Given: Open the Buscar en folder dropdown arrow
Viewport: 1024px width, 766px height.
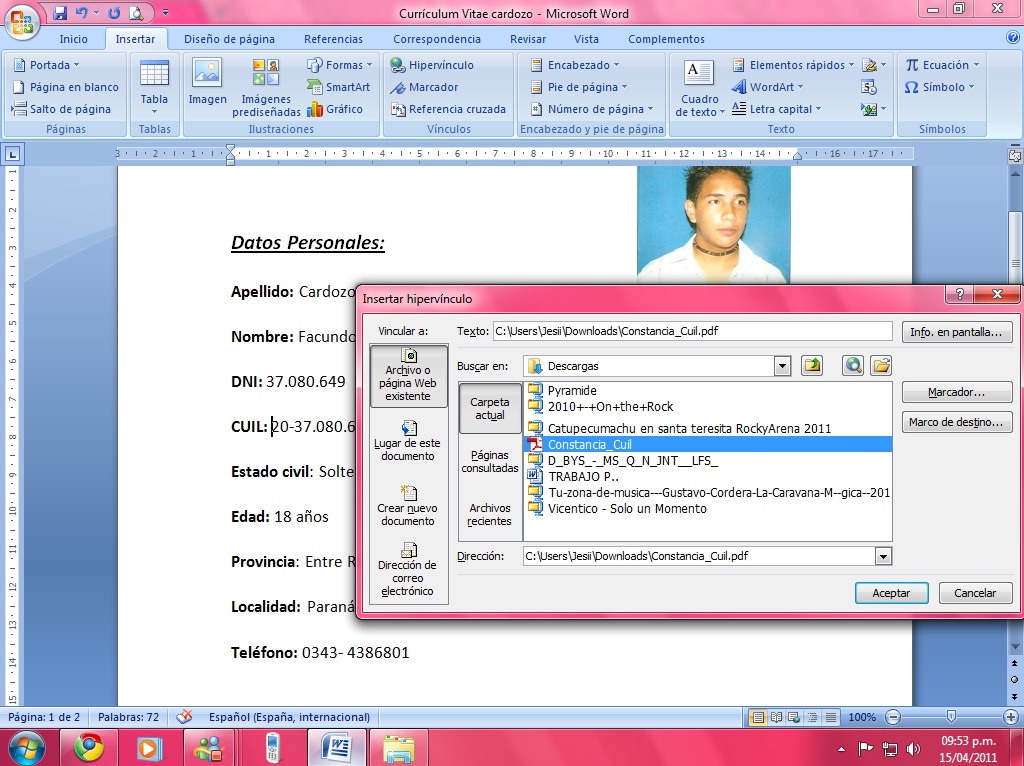Looking at the screenshot, I should tap(782, 366).
